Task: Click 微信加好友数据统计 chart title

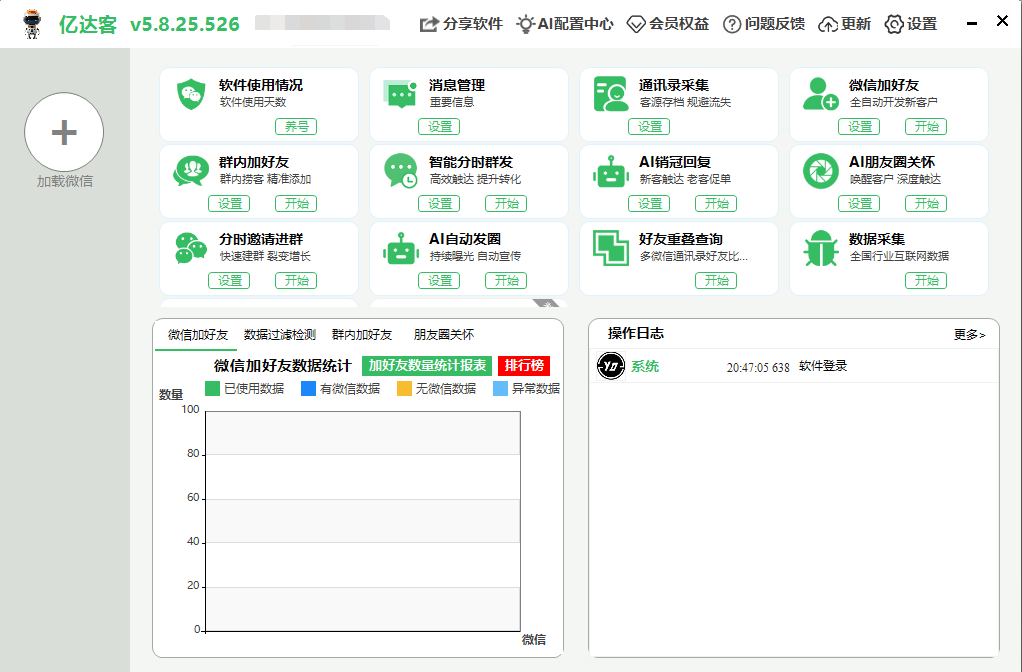Action: [282, 366]
